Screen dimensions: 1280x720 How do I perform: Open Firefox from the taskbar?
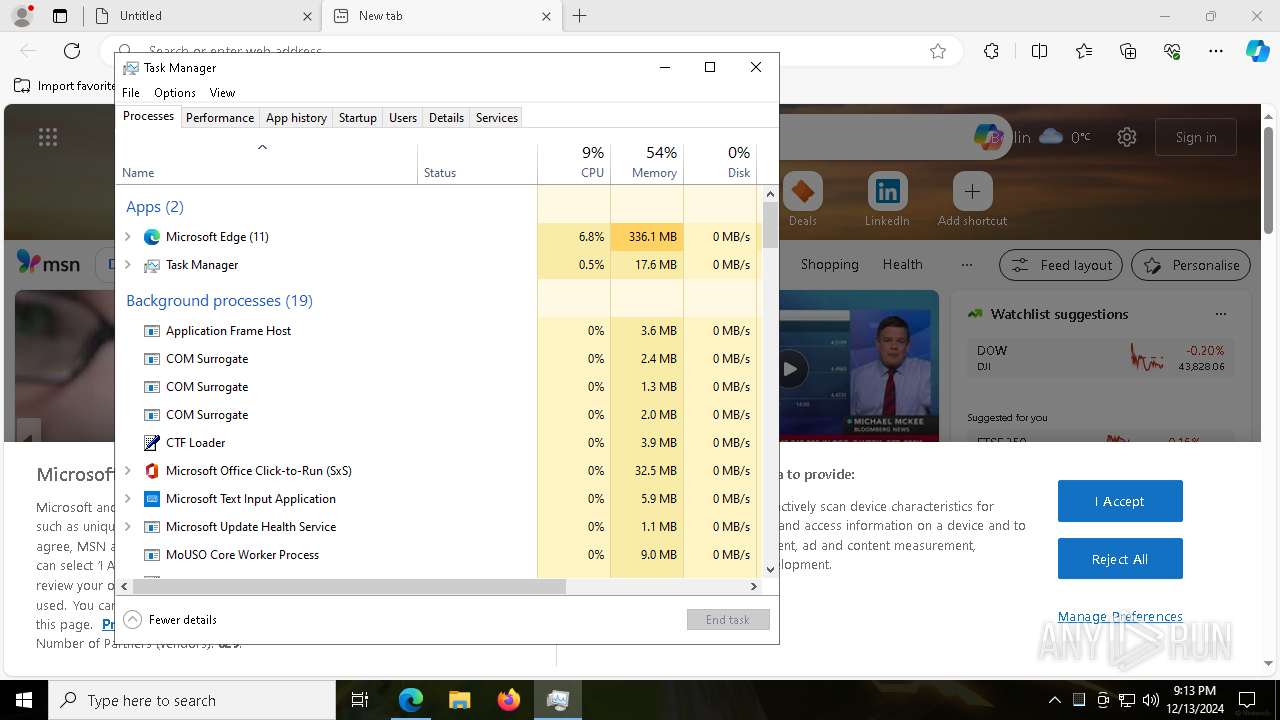pyautogui.click(x=508, y=700)
